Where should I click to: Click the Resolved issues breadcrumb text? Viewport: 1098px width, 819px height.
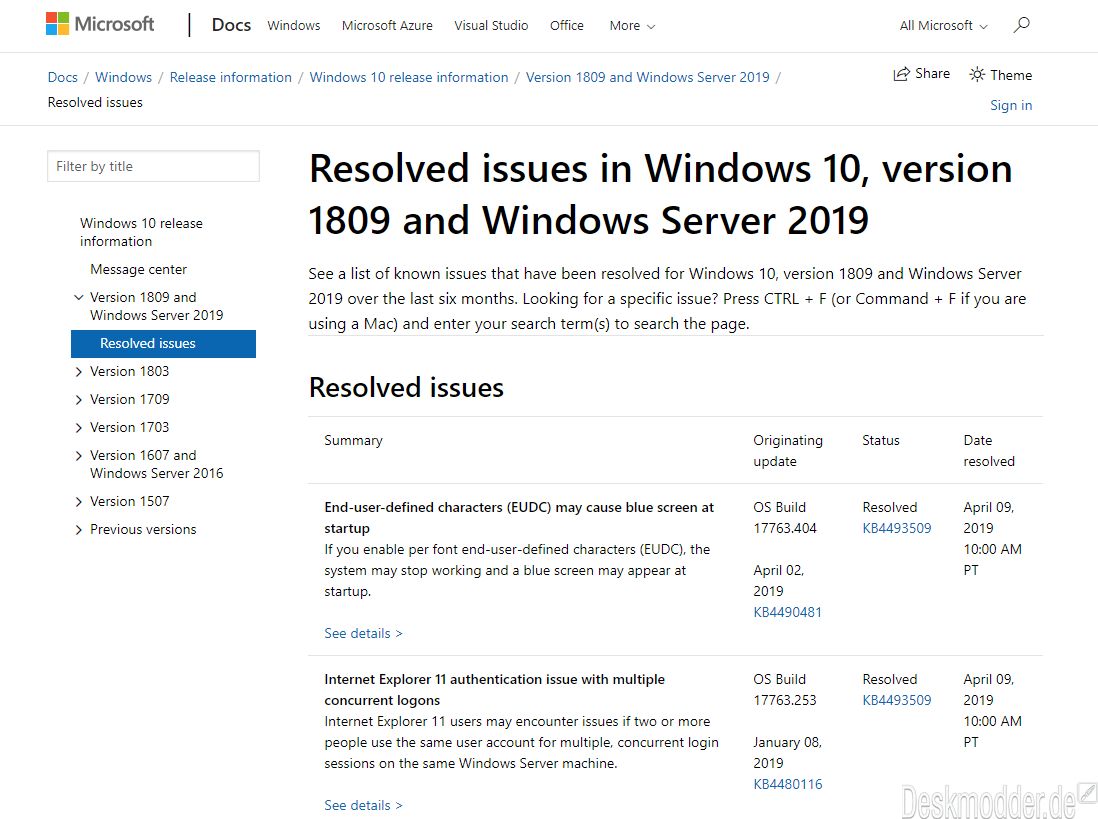95,102
